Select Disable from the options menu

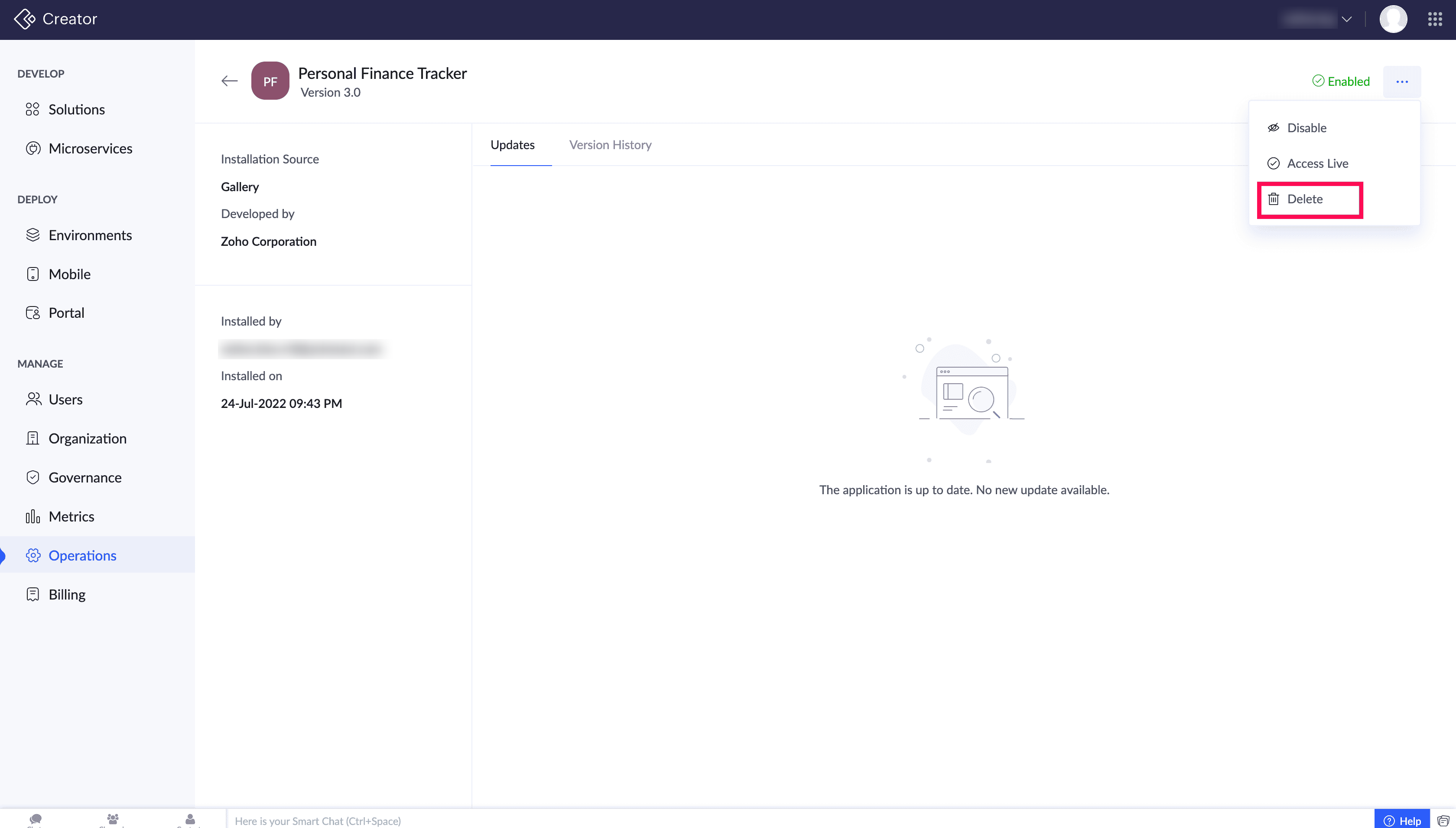point(1306,128)
